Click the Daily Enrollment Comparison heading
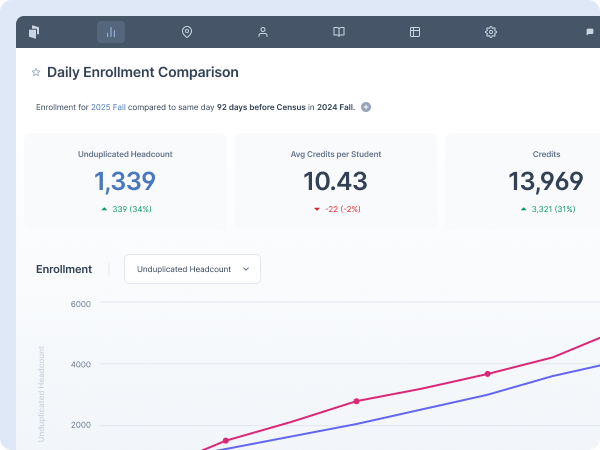600x450 pixels. 143,73
